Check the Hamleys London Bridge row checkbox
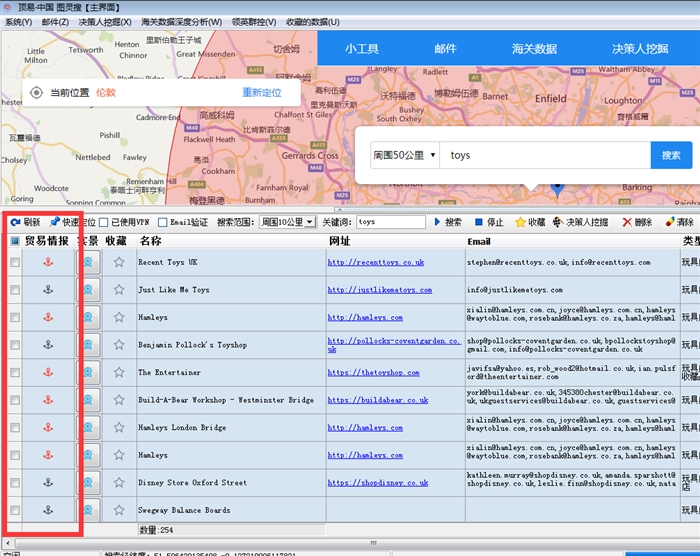 [15, 427]
